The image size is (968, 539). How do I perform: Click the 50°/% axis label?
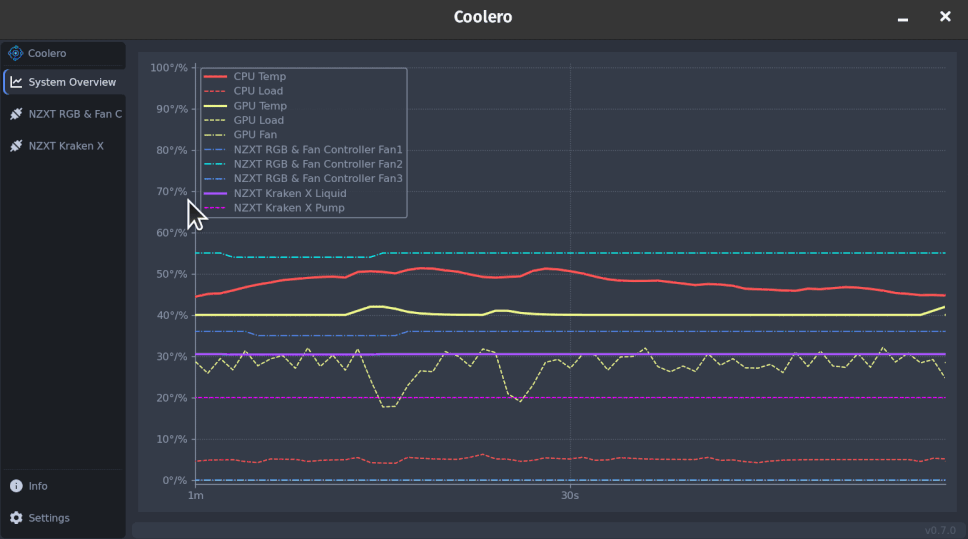pyautogui.click(x=172, y=274)
